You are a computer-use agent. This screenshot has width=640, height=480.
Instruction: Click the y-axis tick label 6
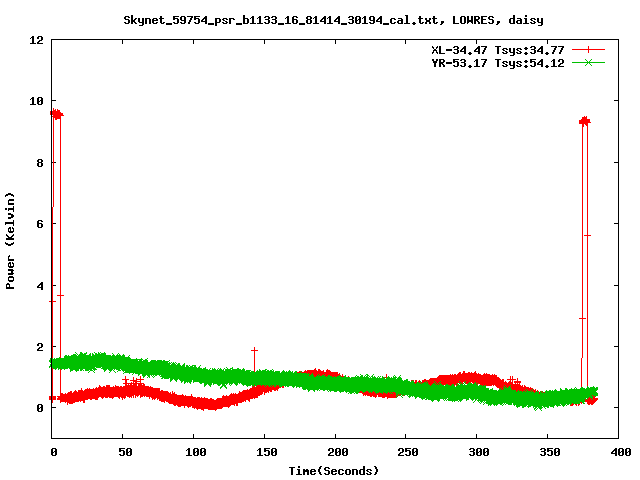(x=40, y=224)
